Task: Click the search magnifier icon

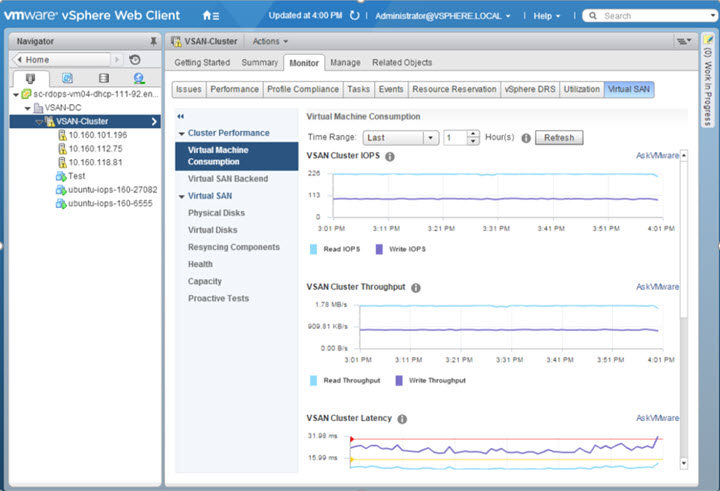Action: coord(593,16)
